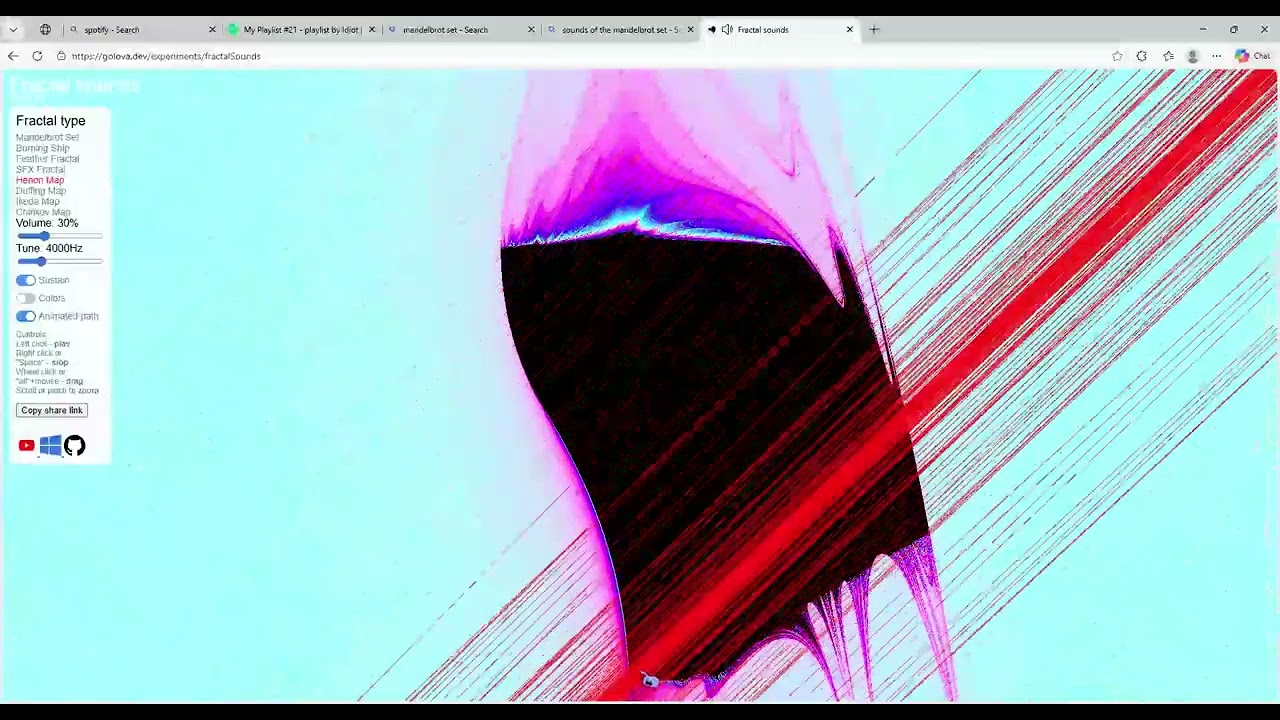
Task: Select Henon Map fractal type
Action: (x=40, y=180)
